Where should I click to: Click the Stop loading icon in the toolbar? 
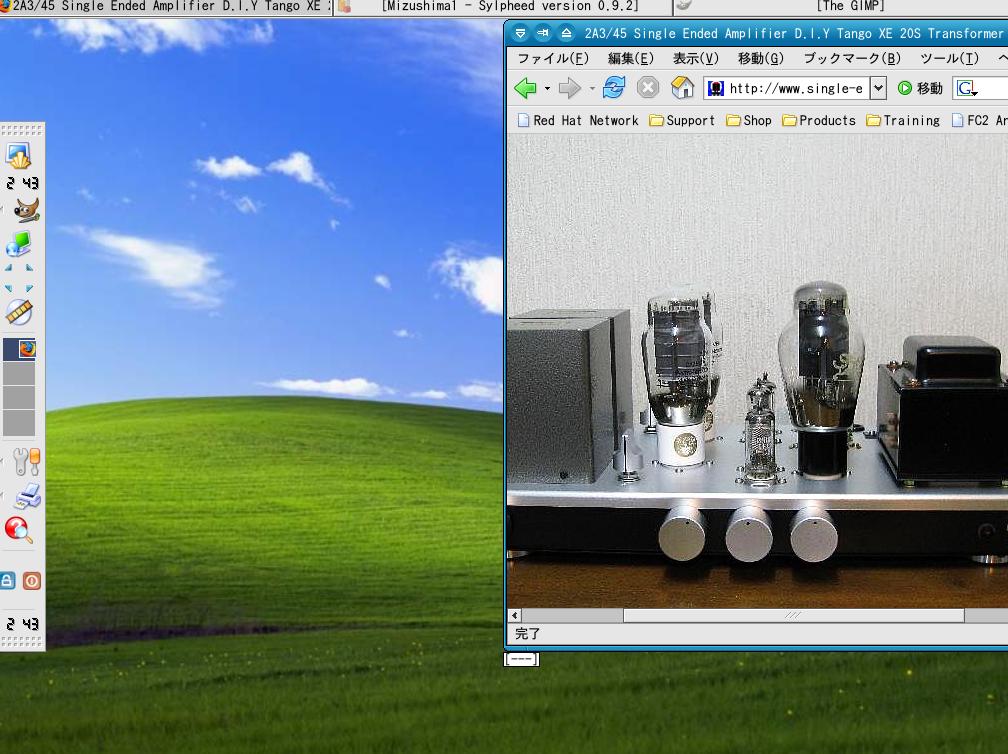648,88
